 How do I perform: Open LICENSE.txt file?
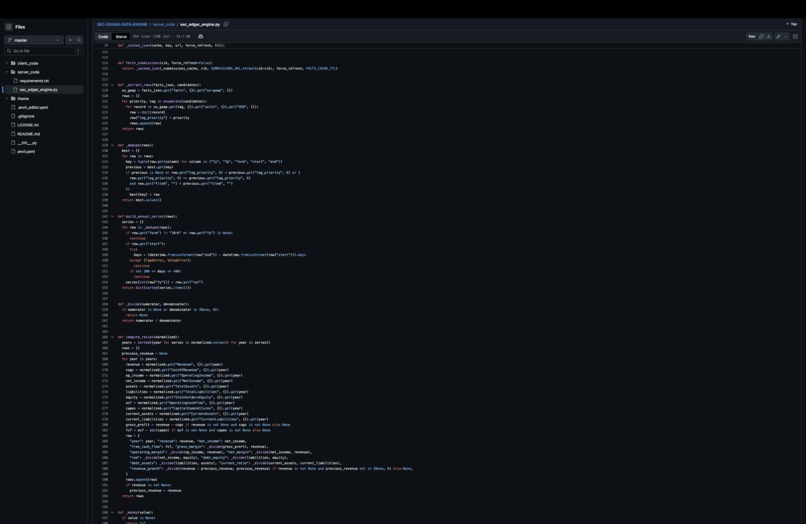point(28,125)
